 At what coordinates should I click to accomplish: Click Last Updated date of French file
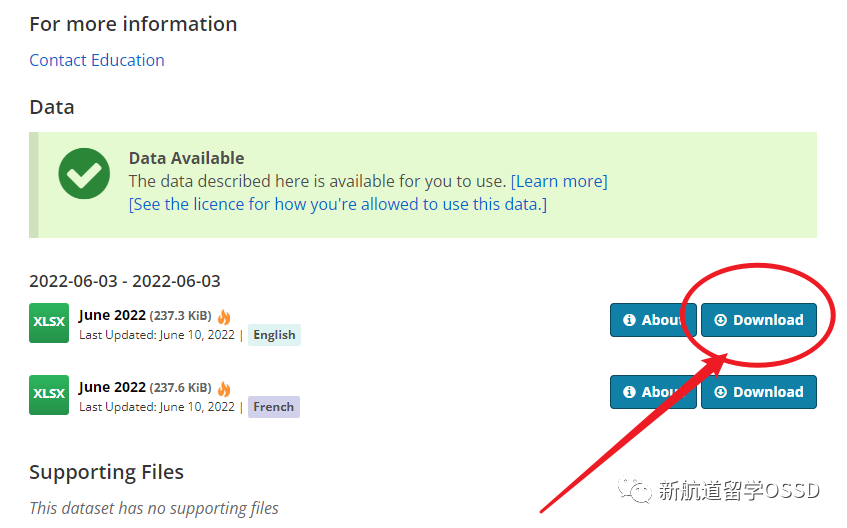click(x=157, y=407)
